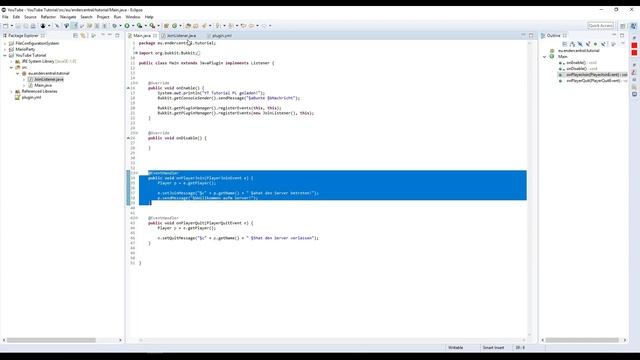Select the Java perspective icon
Image resolution: width=640 pixels, height=360 pixels.
tap(633, 26)
